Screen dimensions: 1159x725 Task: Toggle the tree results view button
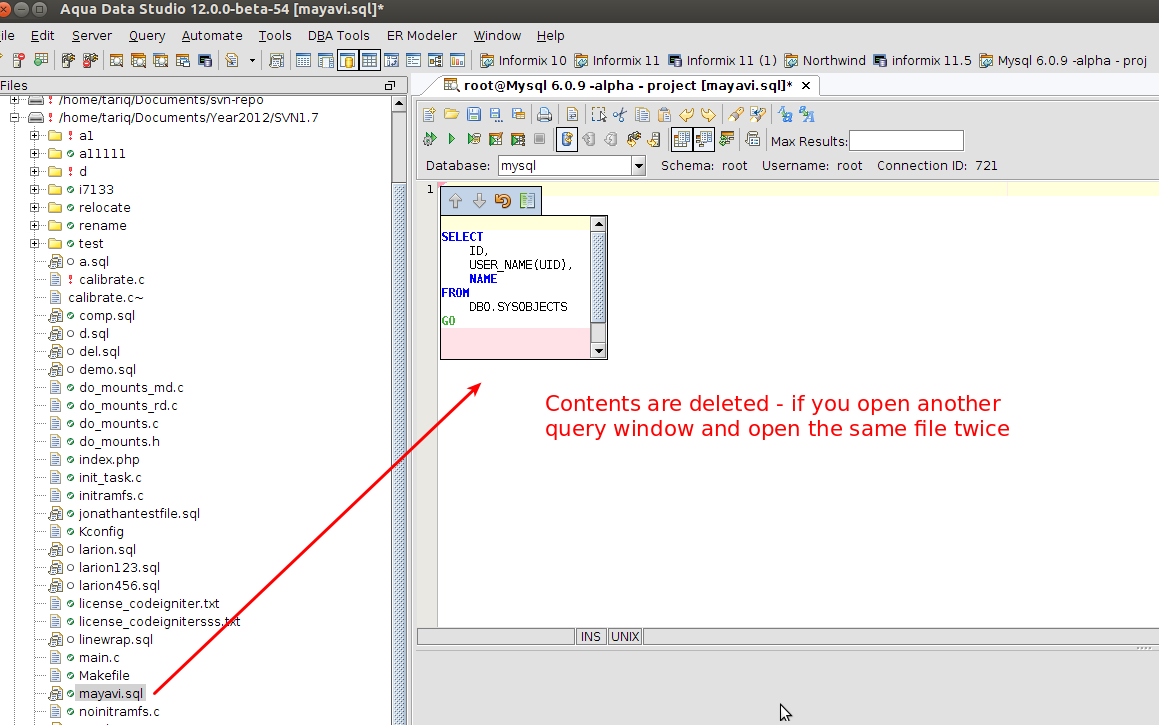click(704, 139)
